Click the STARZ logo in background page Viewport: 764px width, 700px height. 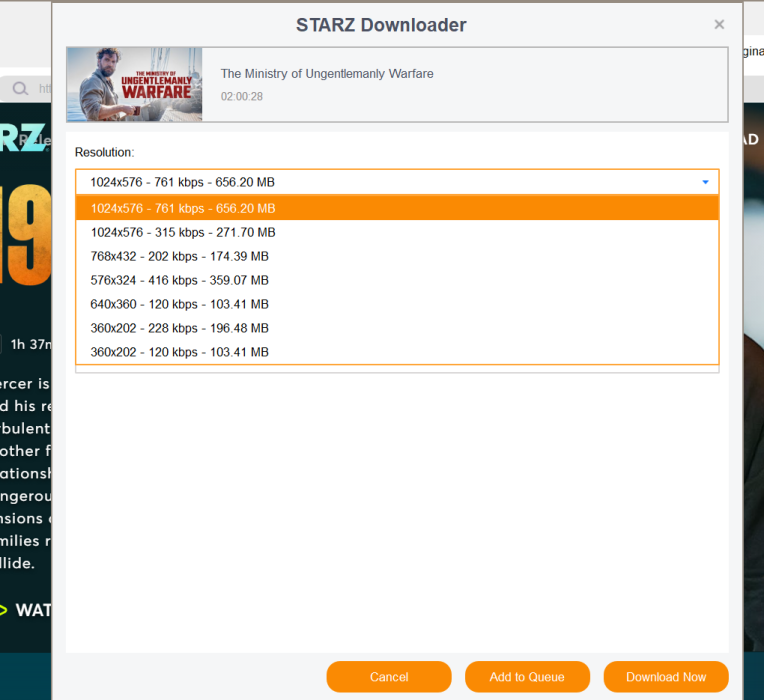click(x=24, y=137)
